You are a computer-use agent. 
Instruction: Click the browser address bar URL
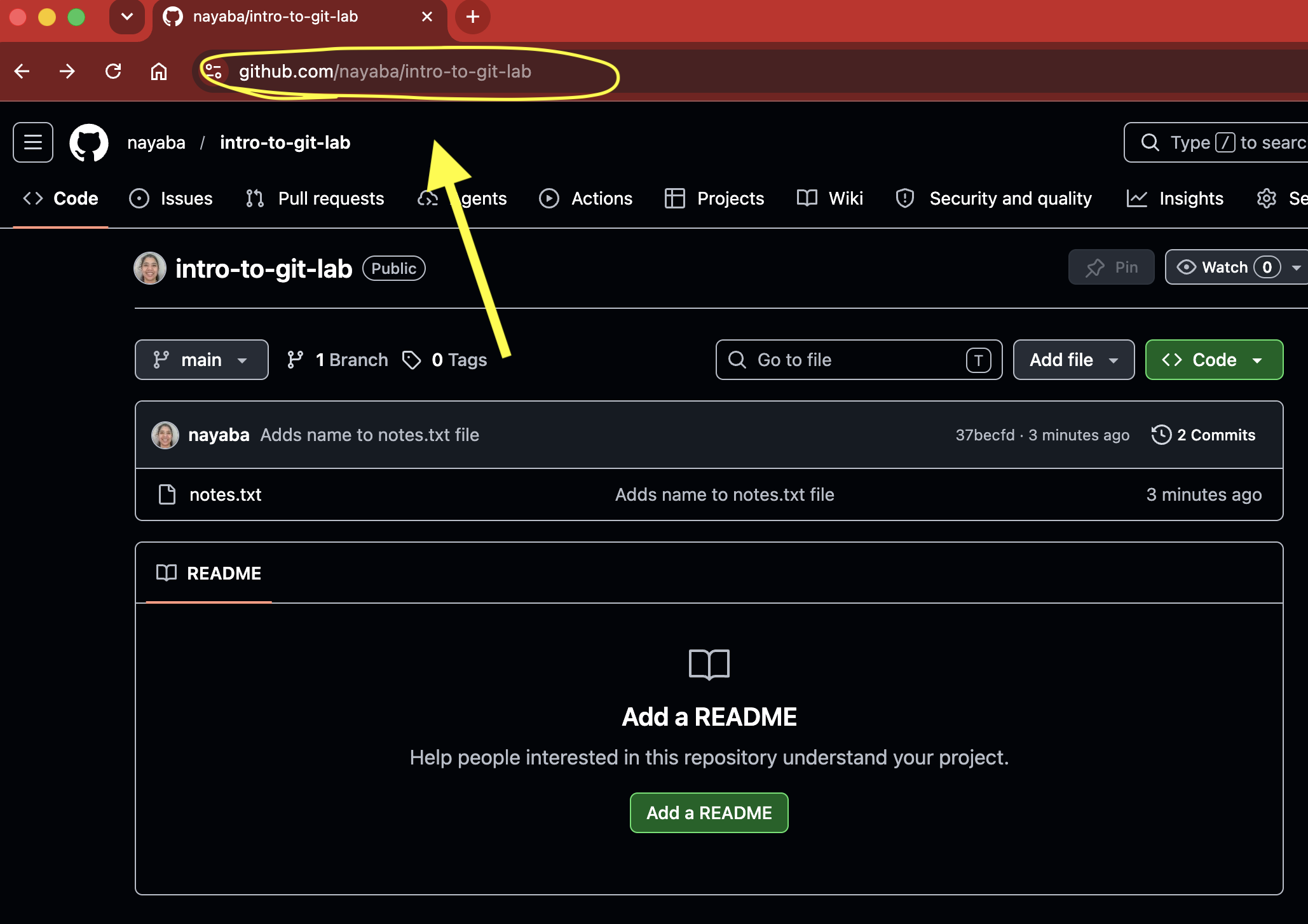point(385,71)
